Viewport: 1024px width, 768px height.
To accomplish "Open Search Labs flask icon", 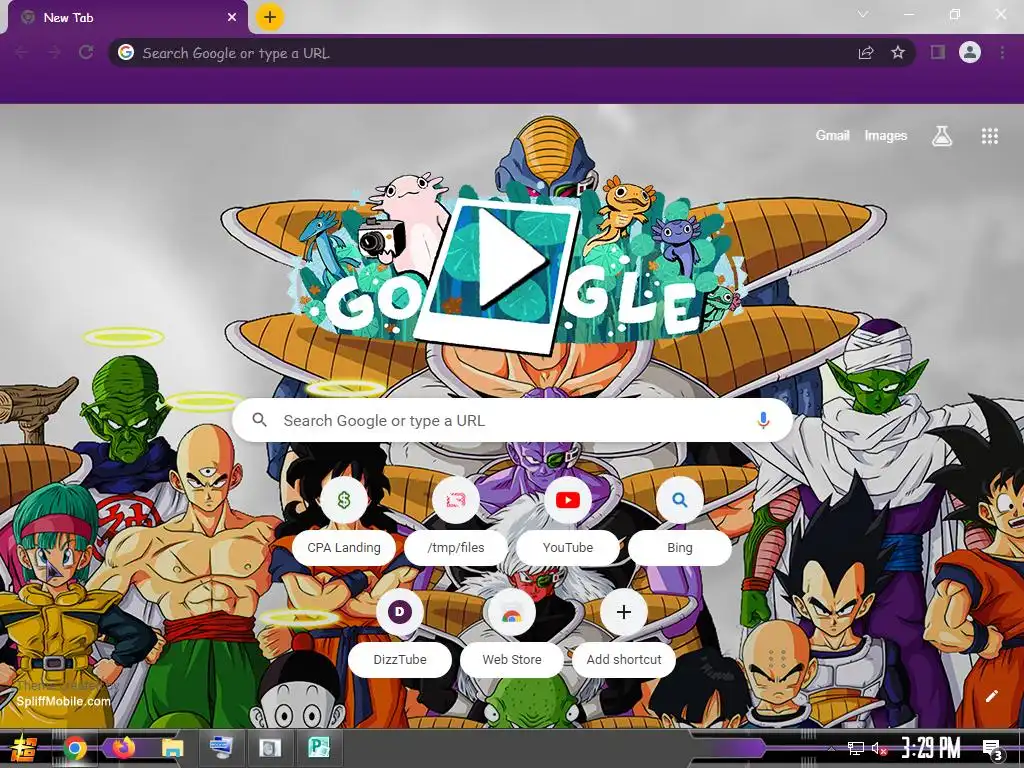I will 942,136.
